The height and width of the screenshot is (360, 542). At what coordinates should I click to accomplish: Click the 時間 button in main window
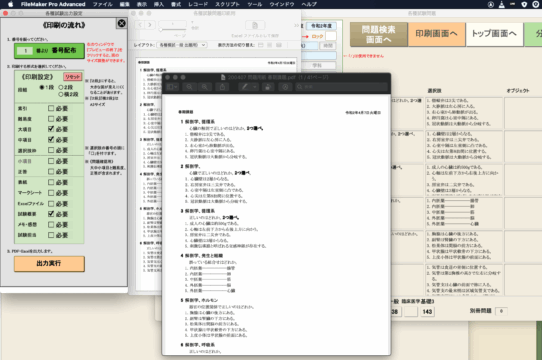click(x=328, y=46)
